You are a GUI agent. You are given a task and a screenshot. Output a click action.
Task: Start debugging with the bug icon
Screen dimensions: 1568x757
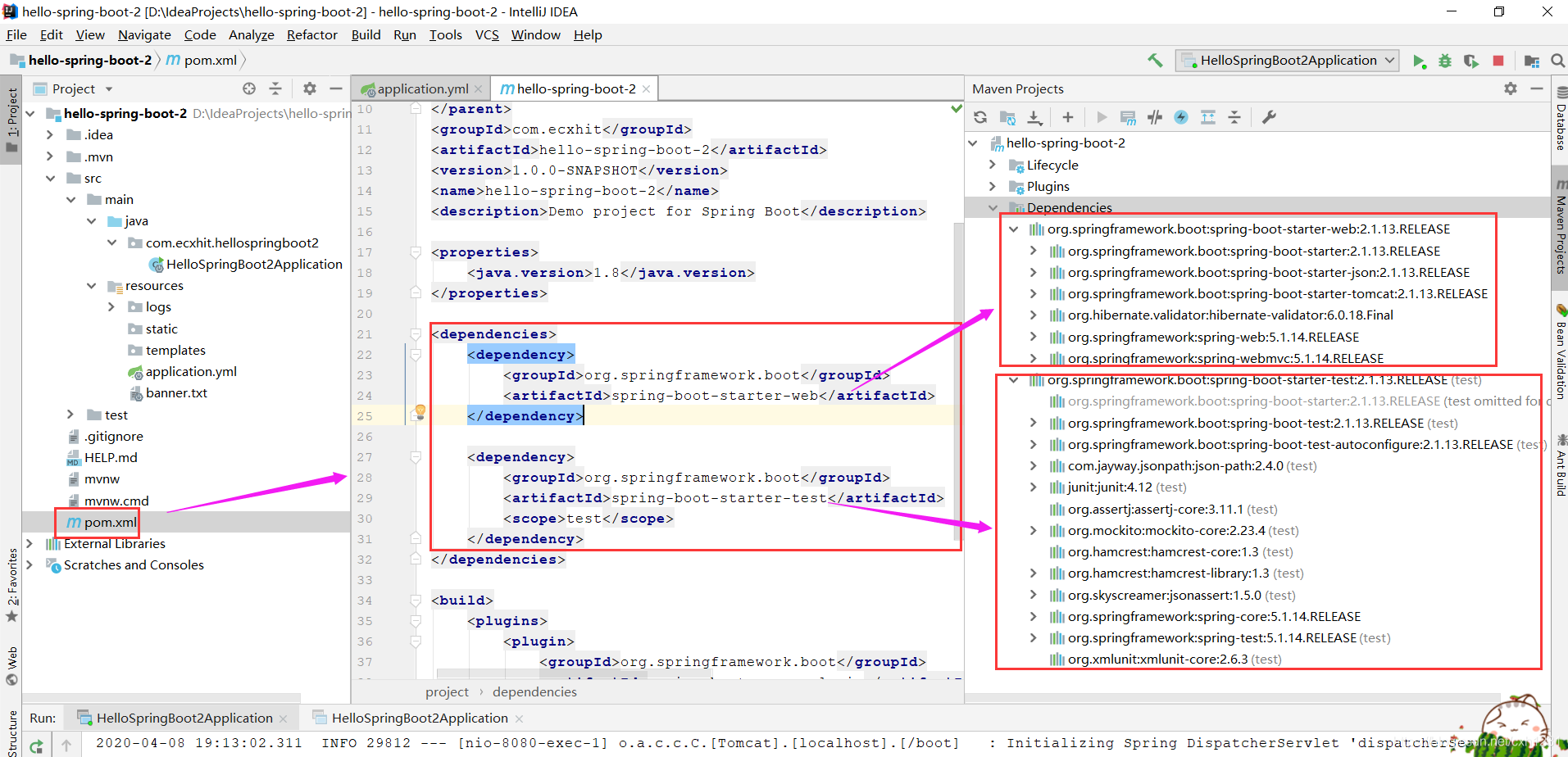click(x=1445, y=61)
